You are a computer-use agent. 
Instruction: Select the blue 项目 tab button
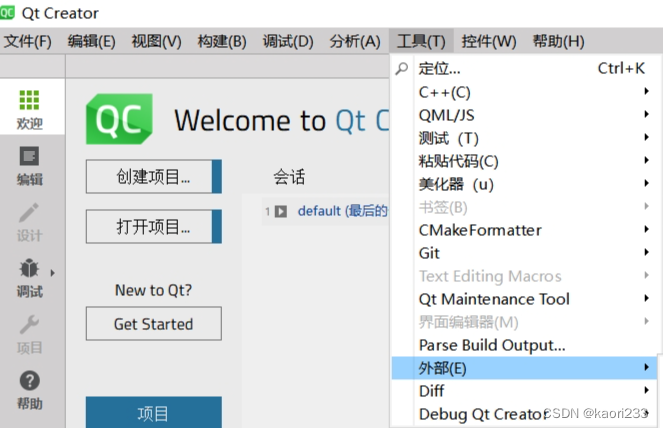point(153,412)
